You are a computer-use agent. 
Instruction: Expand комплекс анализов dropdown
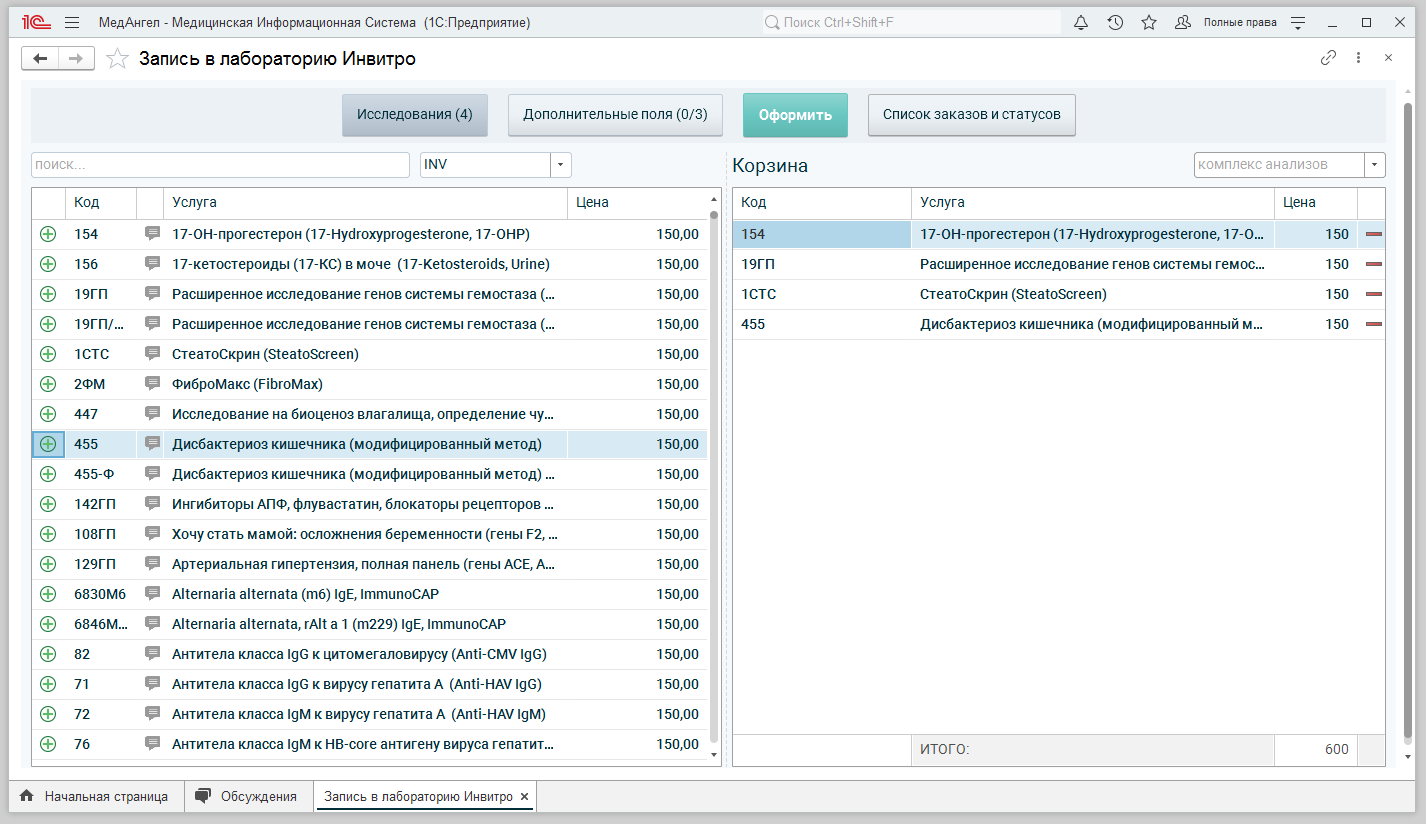point(1375,165)
